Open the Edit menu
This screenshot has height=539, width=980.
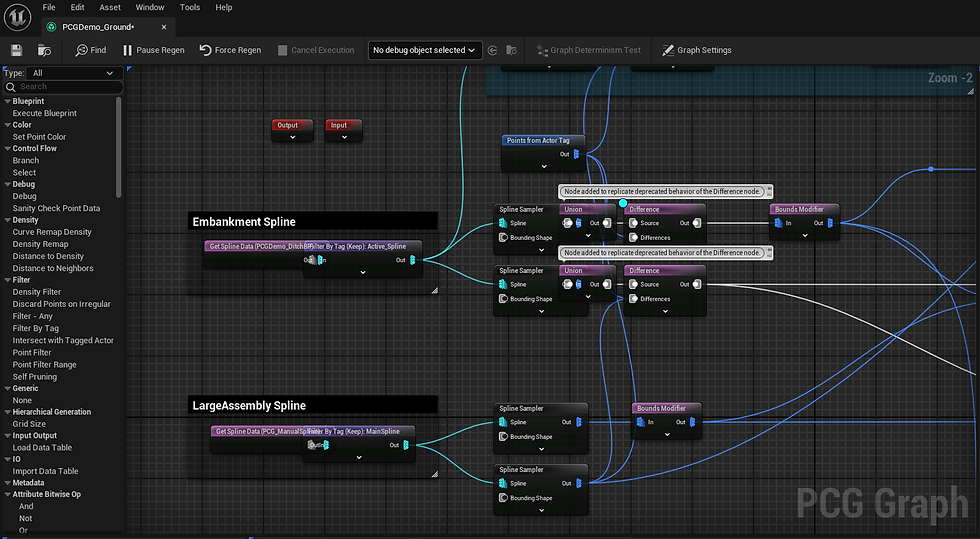pos(78,8)
